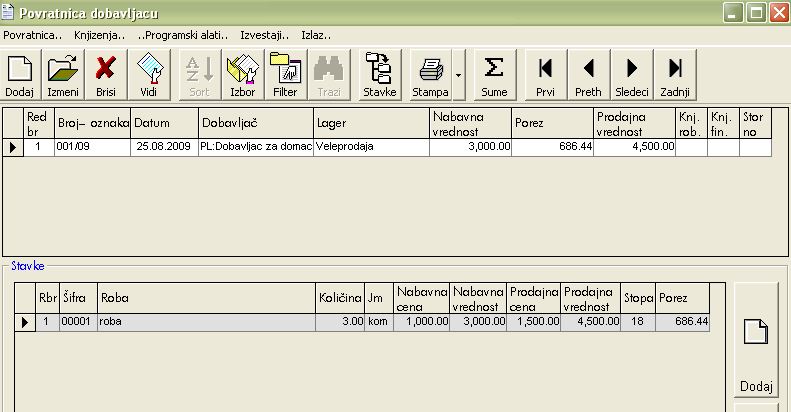Open the Izbor selection tool
Screen dimensions: 791x412
click(242, 75)
